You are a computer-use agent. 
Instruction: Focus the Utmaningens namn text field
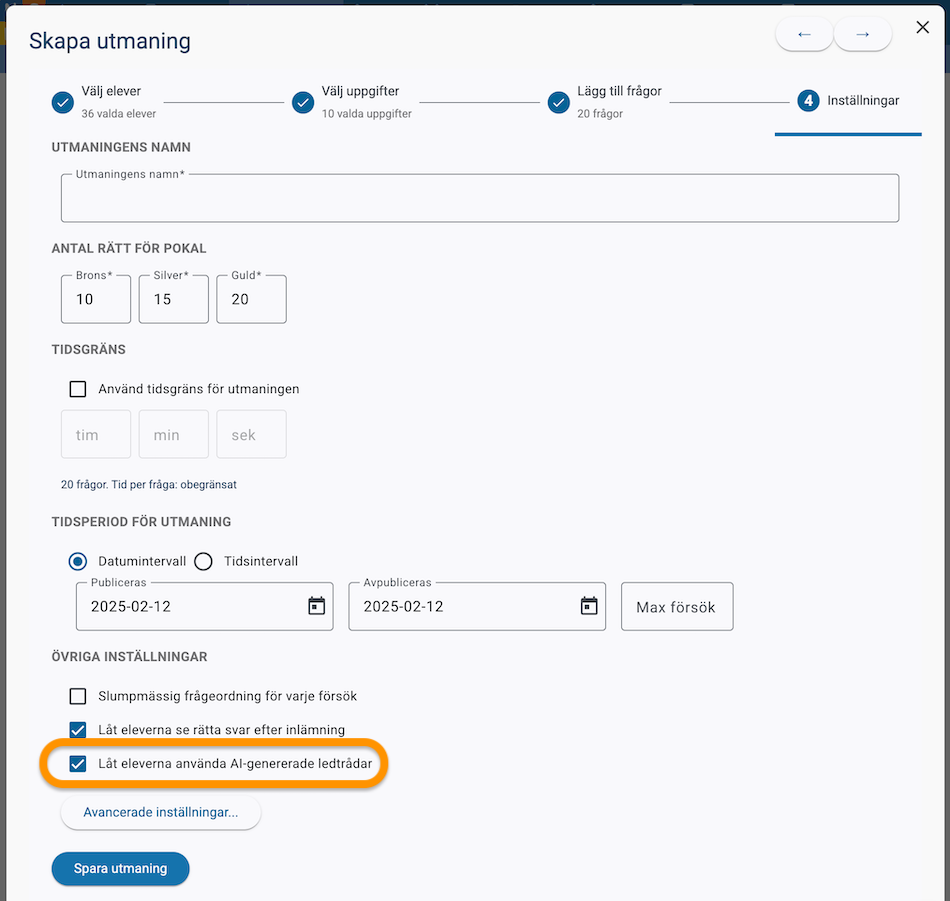480,198
